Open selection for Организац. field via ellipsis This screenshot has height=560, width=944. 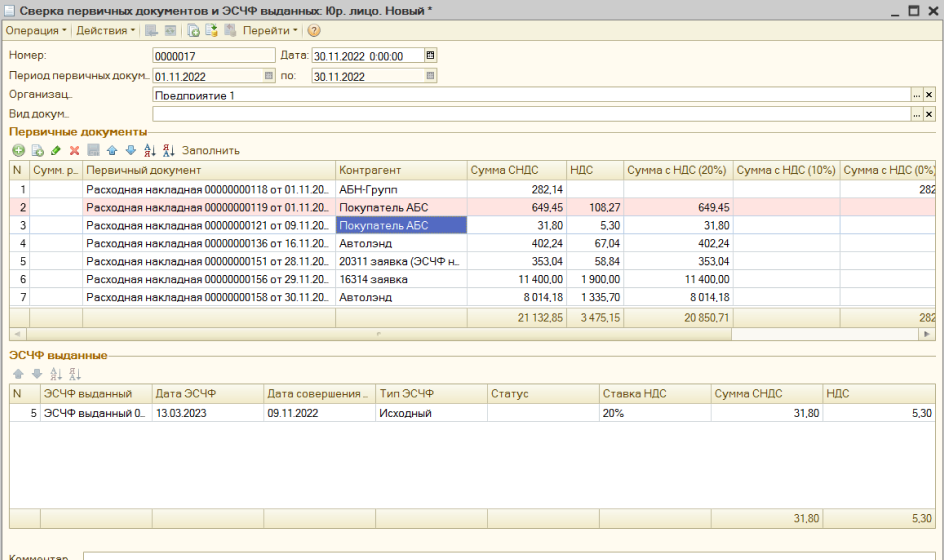[x=916, y=95]
